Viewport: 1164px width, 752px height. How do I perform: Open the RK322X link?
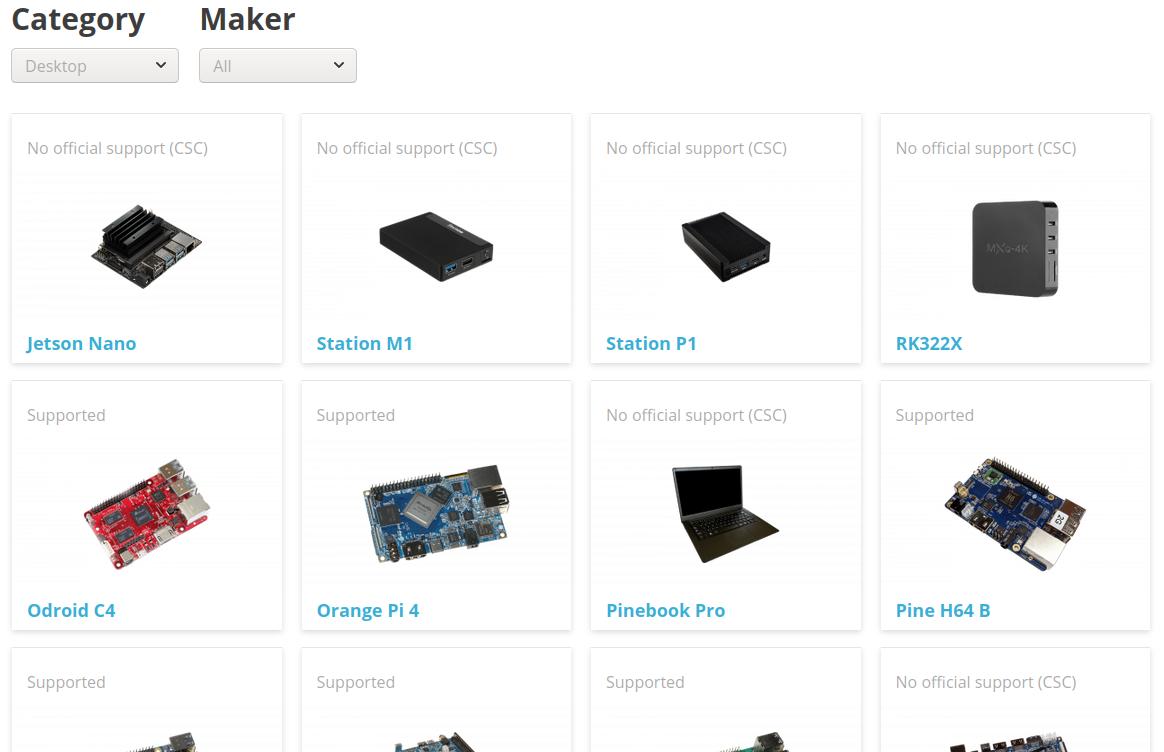pos(929,344)
